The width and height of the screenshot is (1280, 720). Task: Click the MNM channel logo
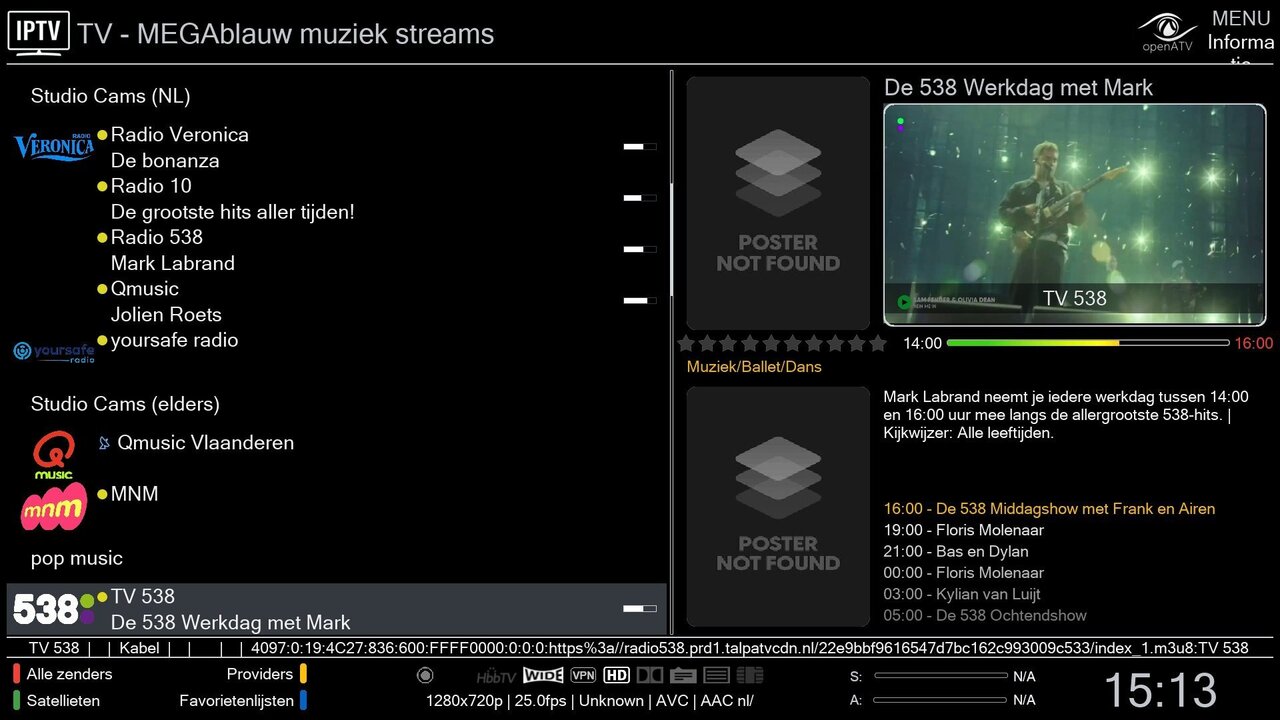[x=54, y=506]
